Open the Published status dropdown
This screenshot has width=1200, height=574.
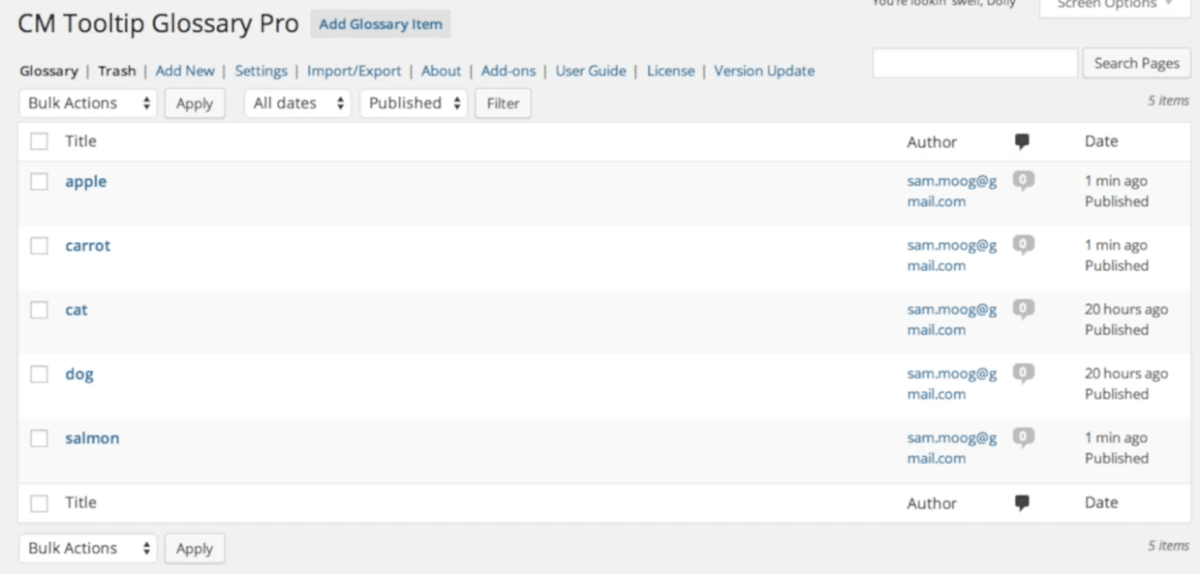pos(414,103)
